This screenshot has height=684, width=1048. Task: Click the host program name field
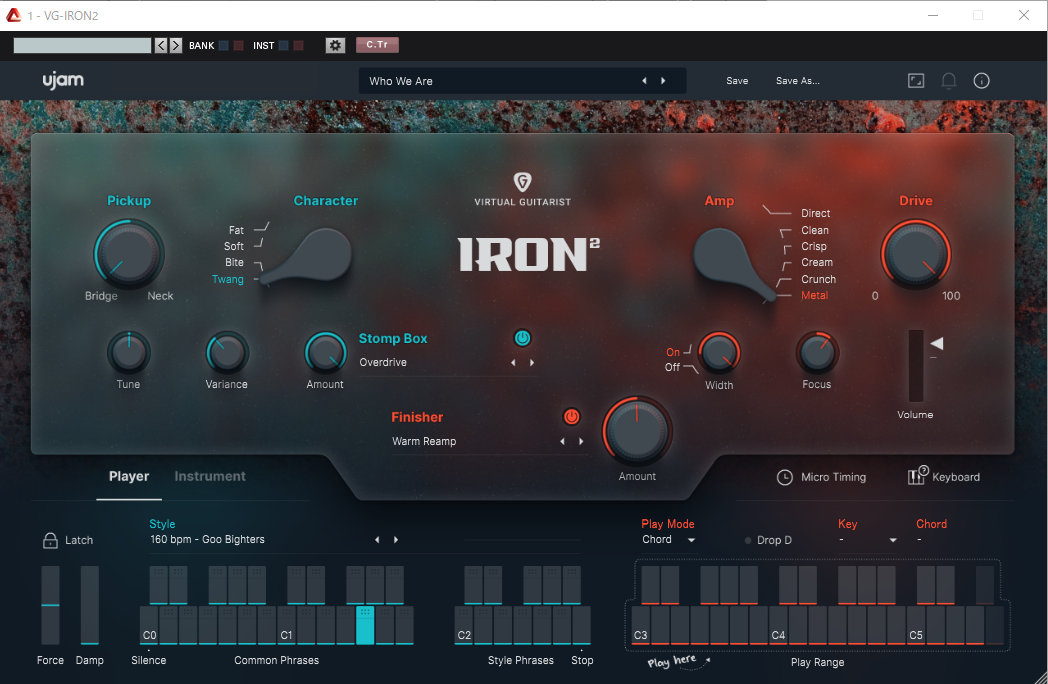click(x=82, y=45)
